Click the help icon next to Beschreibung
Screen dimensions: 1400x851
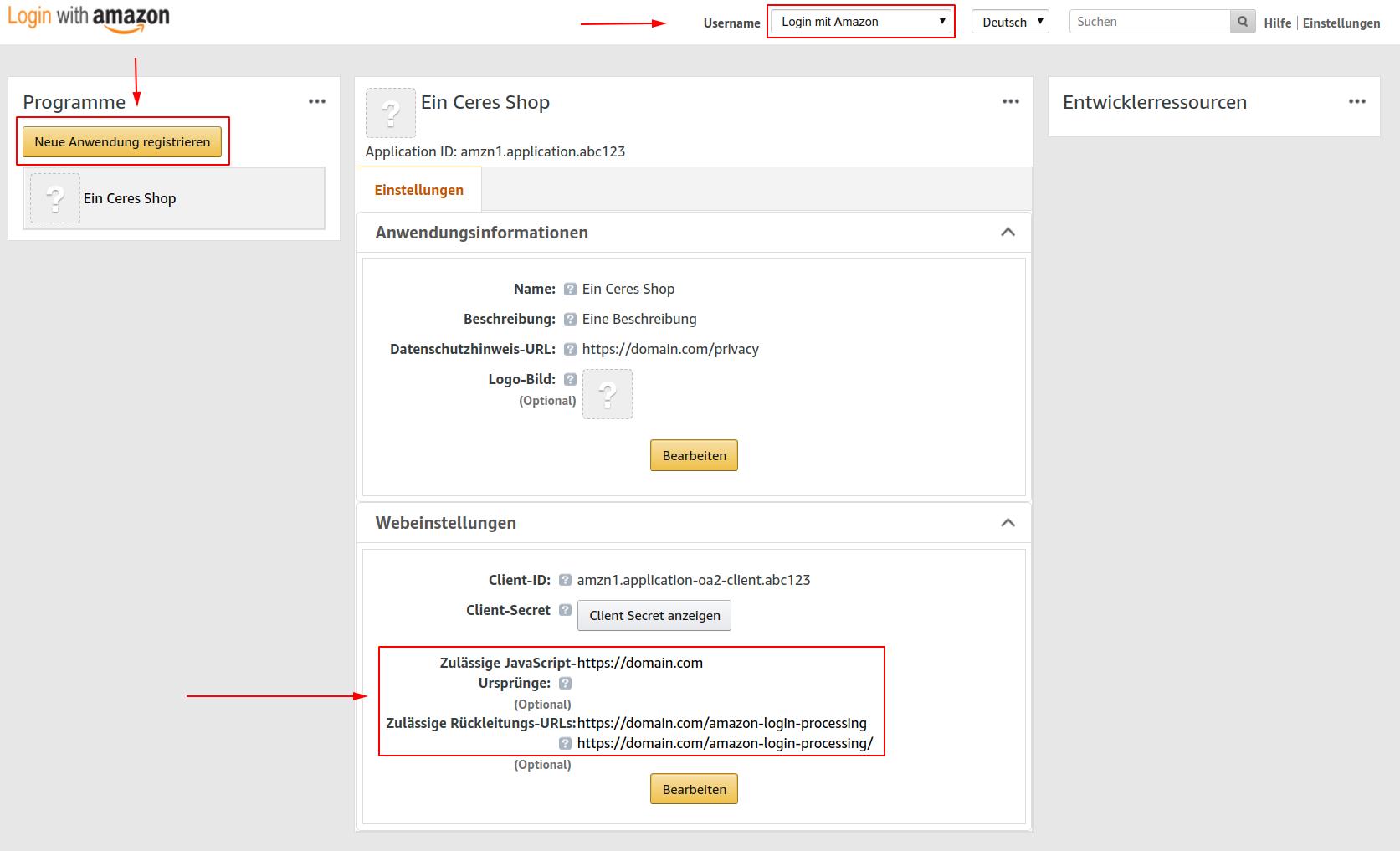(x=570, y=319)
